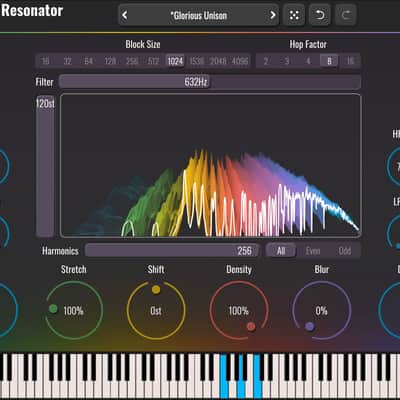Go to the next preset arrow
400x400 pixels.
[273, 15]
